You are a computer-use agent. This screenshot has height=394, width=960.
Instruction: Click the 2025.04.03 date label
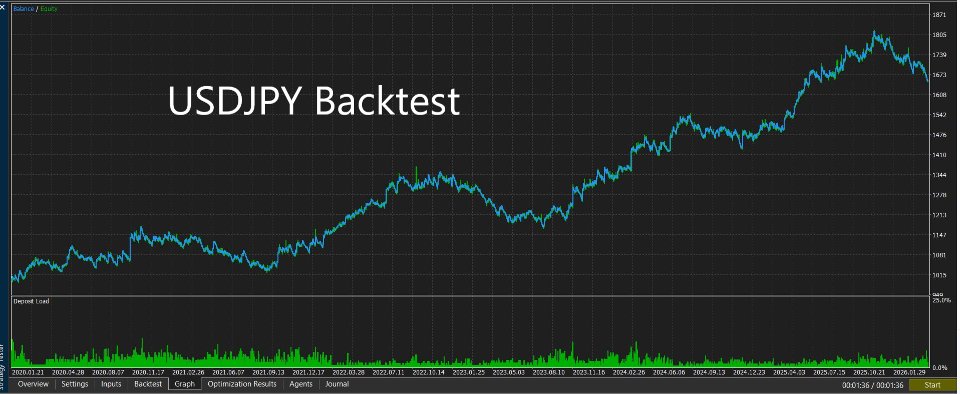790,371
